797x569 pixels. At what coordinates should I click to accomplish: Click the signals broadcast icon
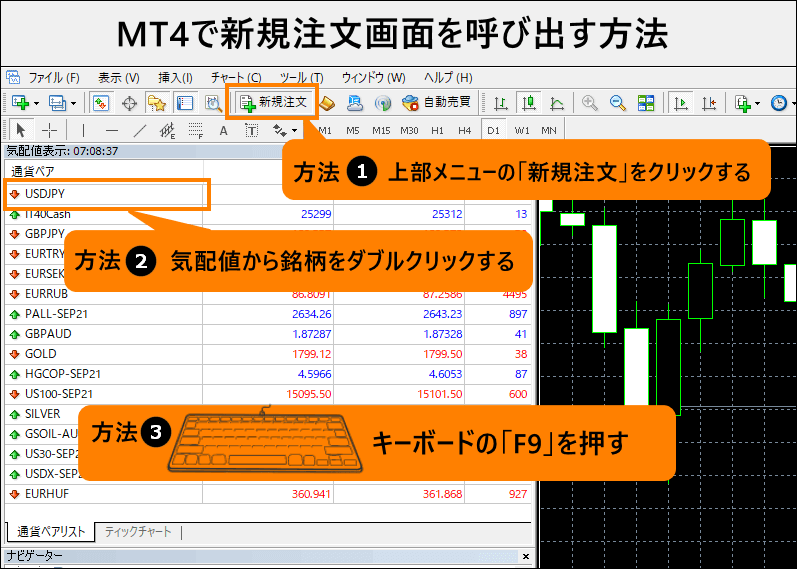(x=382, y=103)
